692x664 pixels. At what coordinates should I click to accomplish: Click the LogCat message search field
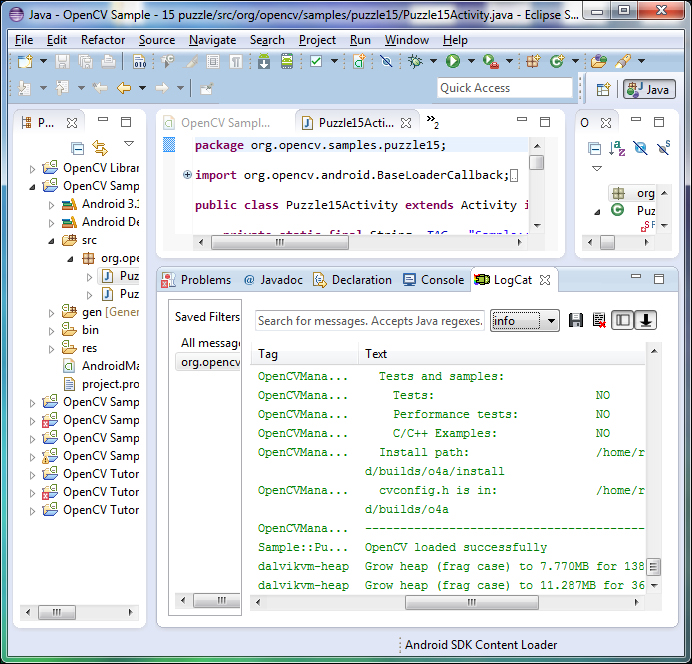coord(370,321)
